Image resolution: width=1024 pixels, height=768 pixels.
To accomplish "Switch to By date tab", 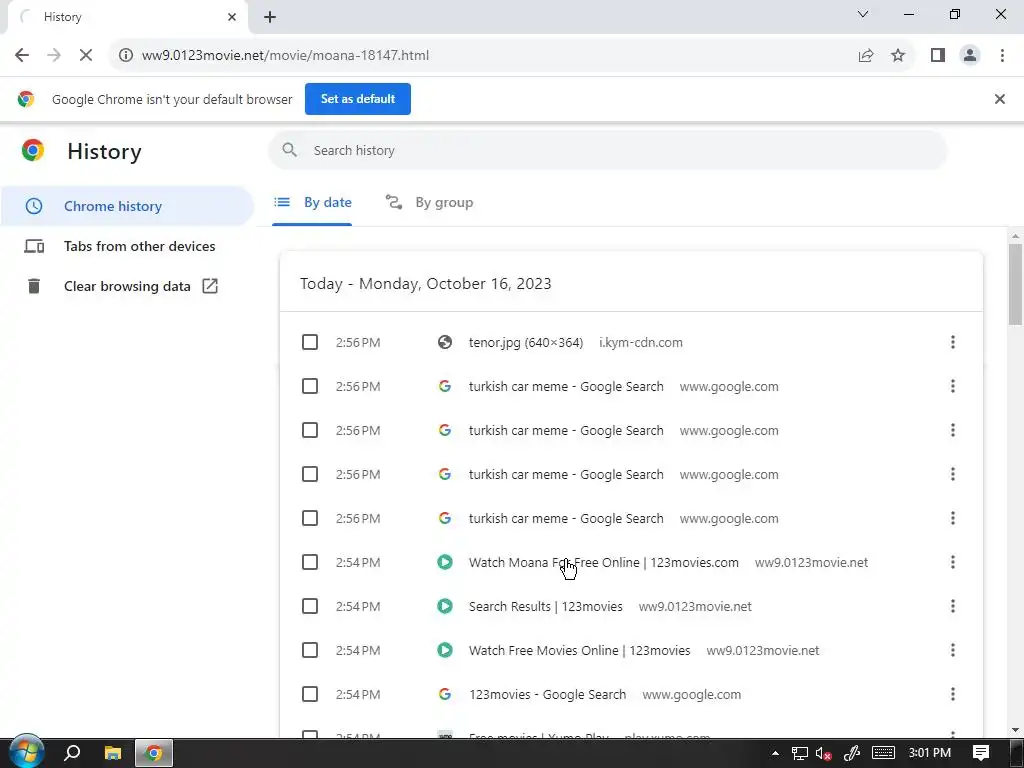I will (312, 202).
